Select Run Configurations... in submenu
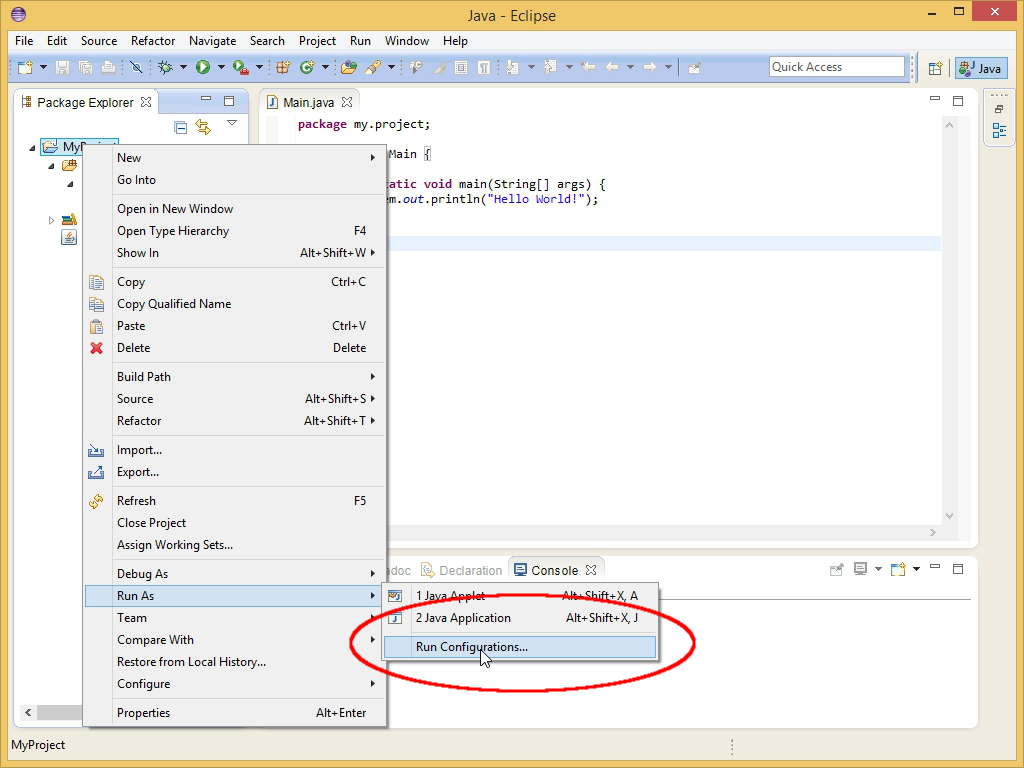Image resolution: width=1024 pixels, height=768 pixels. click(520, 647)
